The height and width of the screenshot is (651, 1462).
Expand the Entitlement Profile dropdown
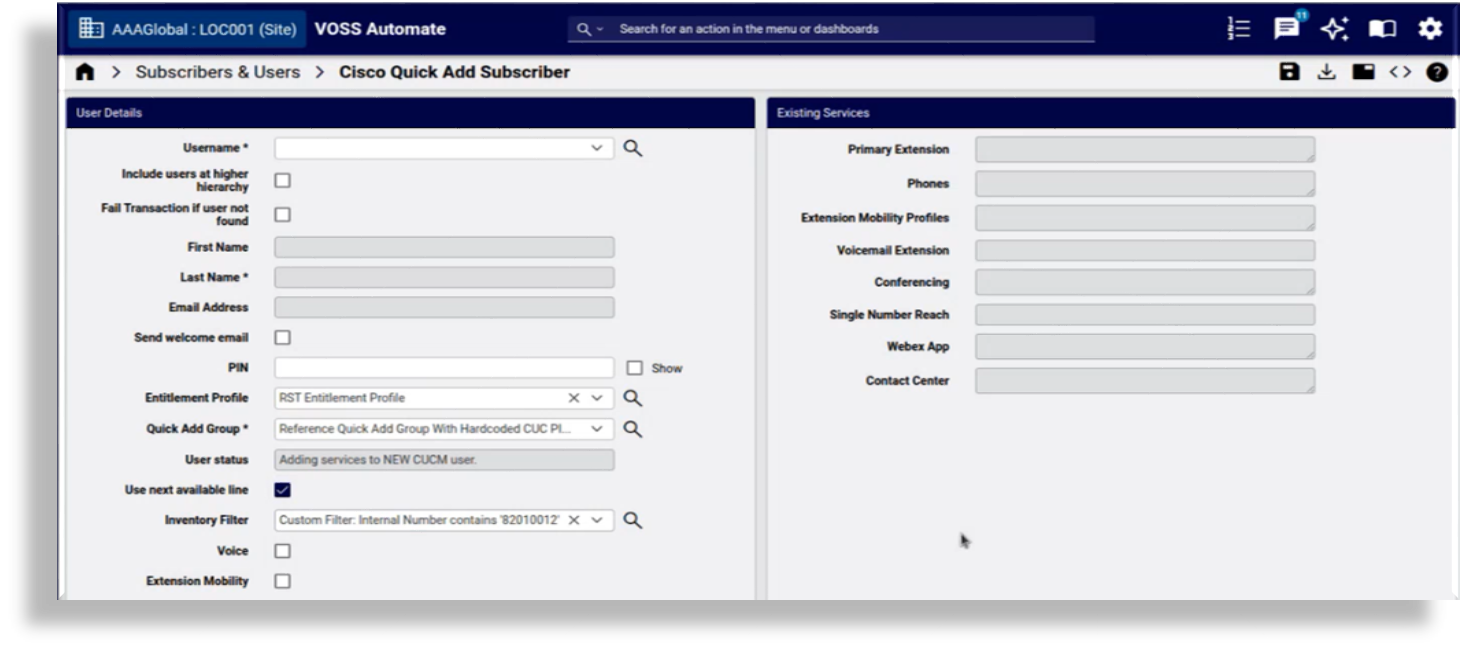pos(594,397)
